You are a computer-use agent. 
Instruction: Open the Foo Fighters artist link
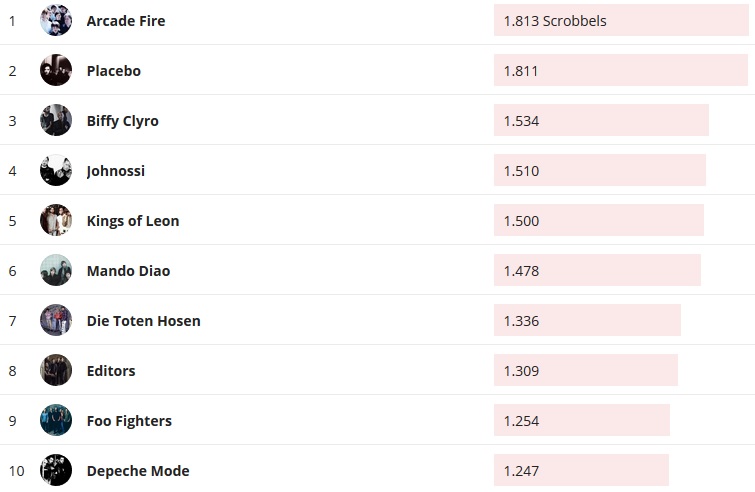pyautogui.click(x=129, y=421)
